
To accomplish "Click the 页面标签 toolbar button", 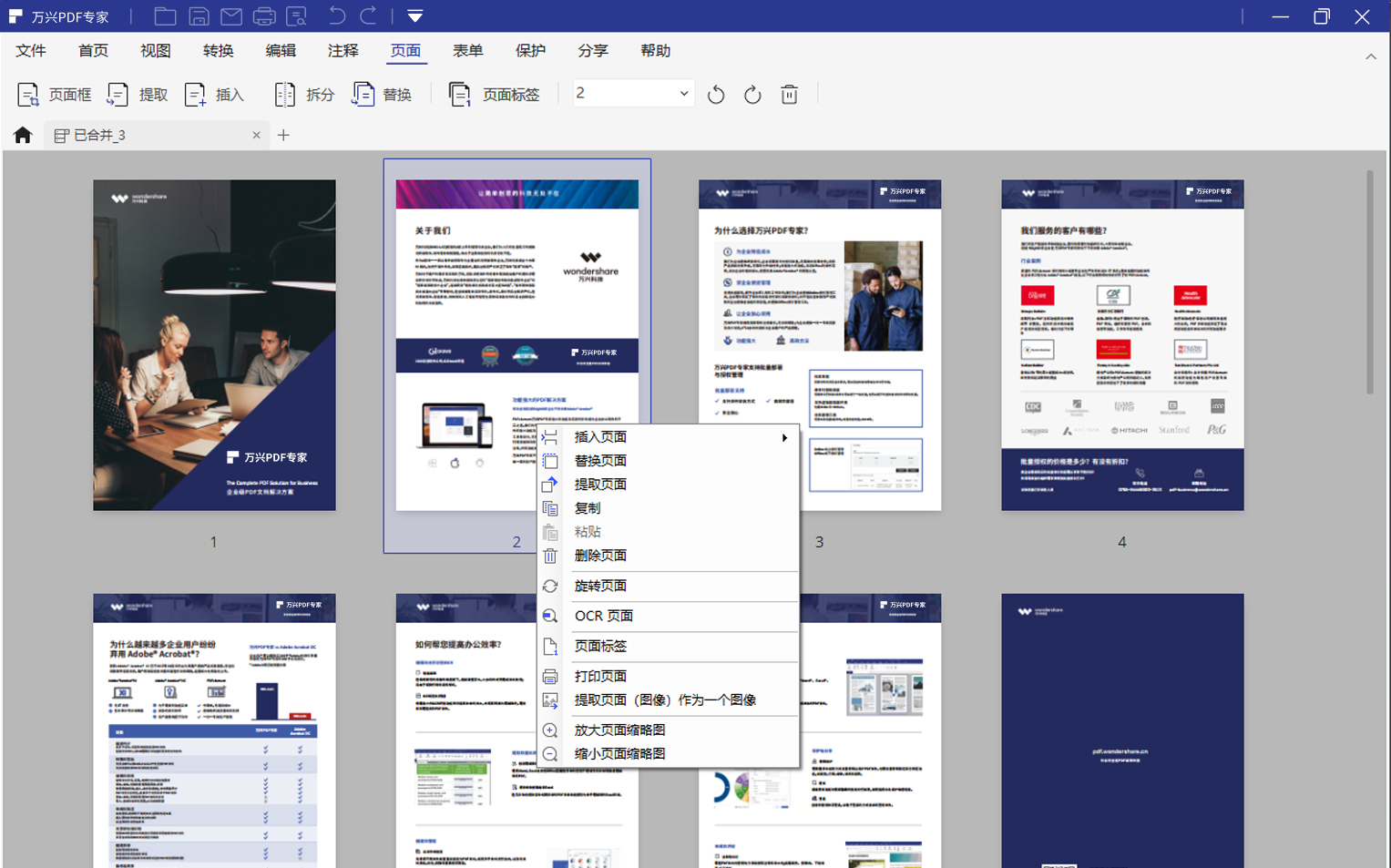I will tap(495, 95).
